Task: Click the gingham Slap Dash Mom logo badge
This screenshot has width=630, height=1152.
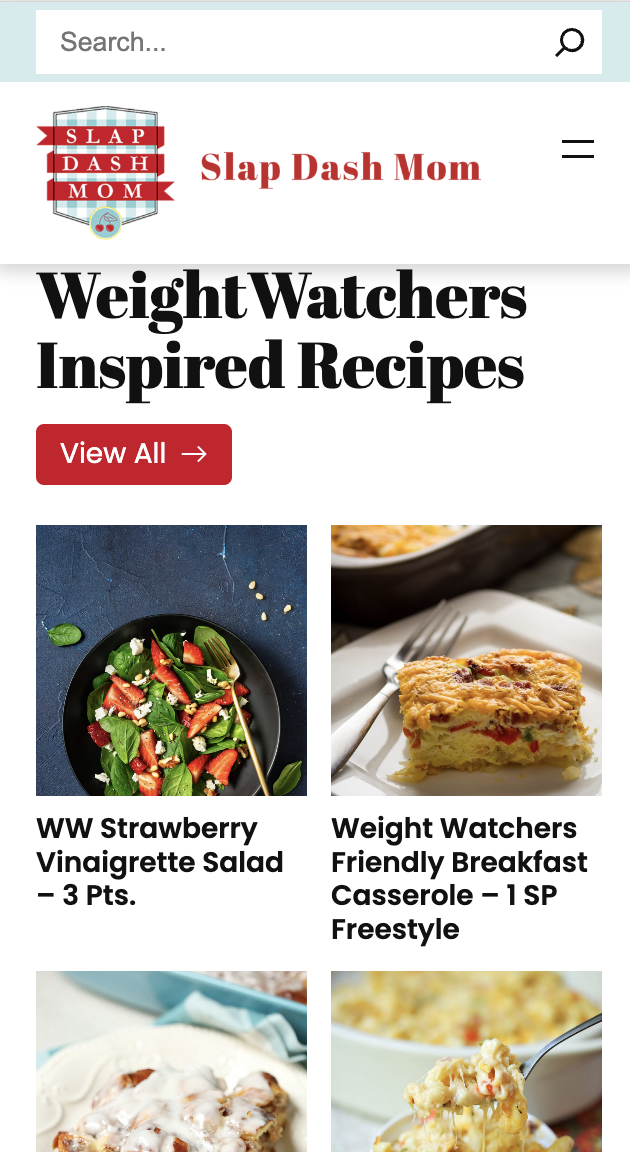Action: pos(106,172)
